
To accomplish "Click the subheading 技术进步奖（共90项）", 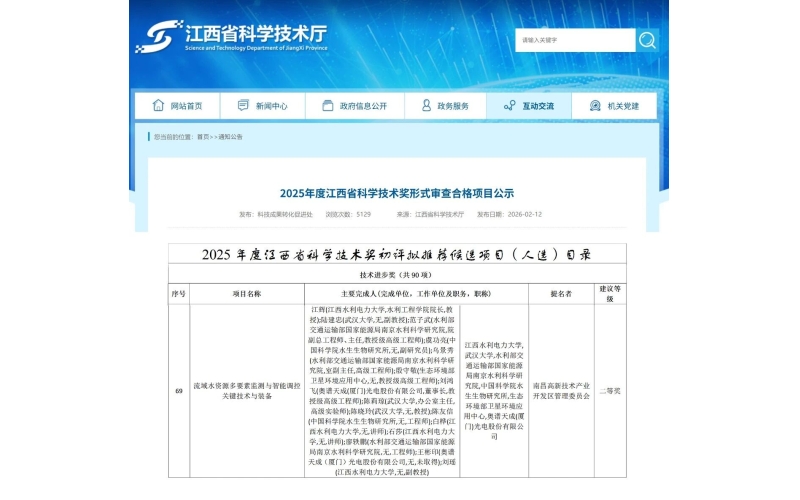I will (396, 274).
